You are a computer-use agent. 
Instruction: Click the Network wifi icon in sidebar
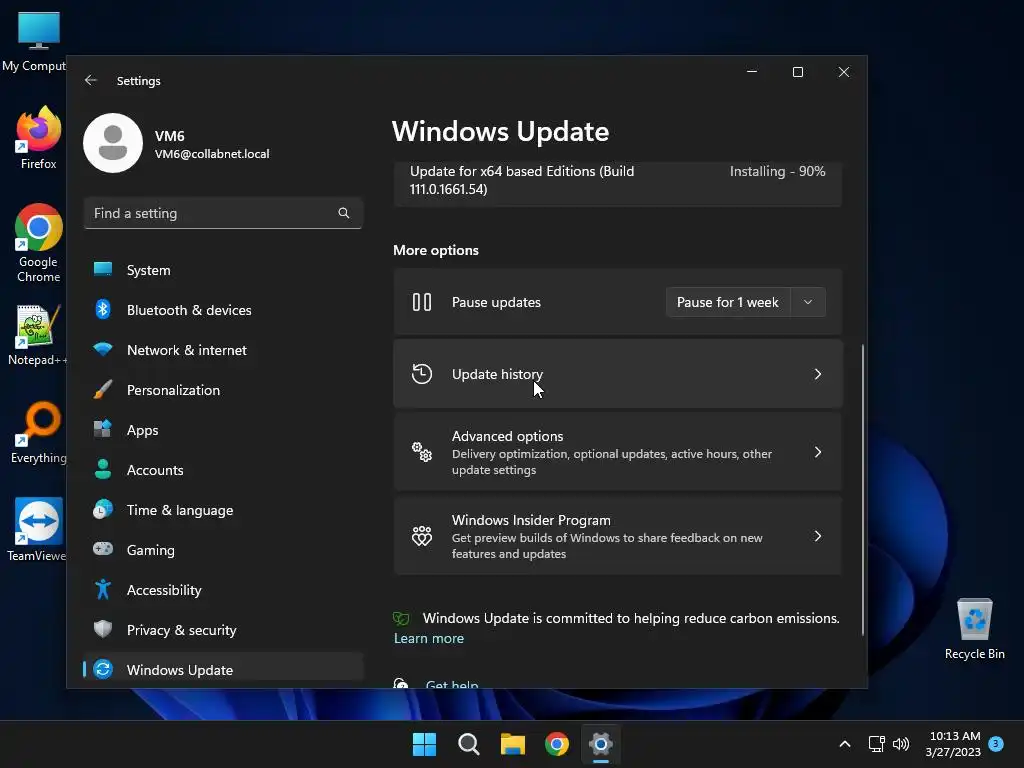tap(103, 349)
